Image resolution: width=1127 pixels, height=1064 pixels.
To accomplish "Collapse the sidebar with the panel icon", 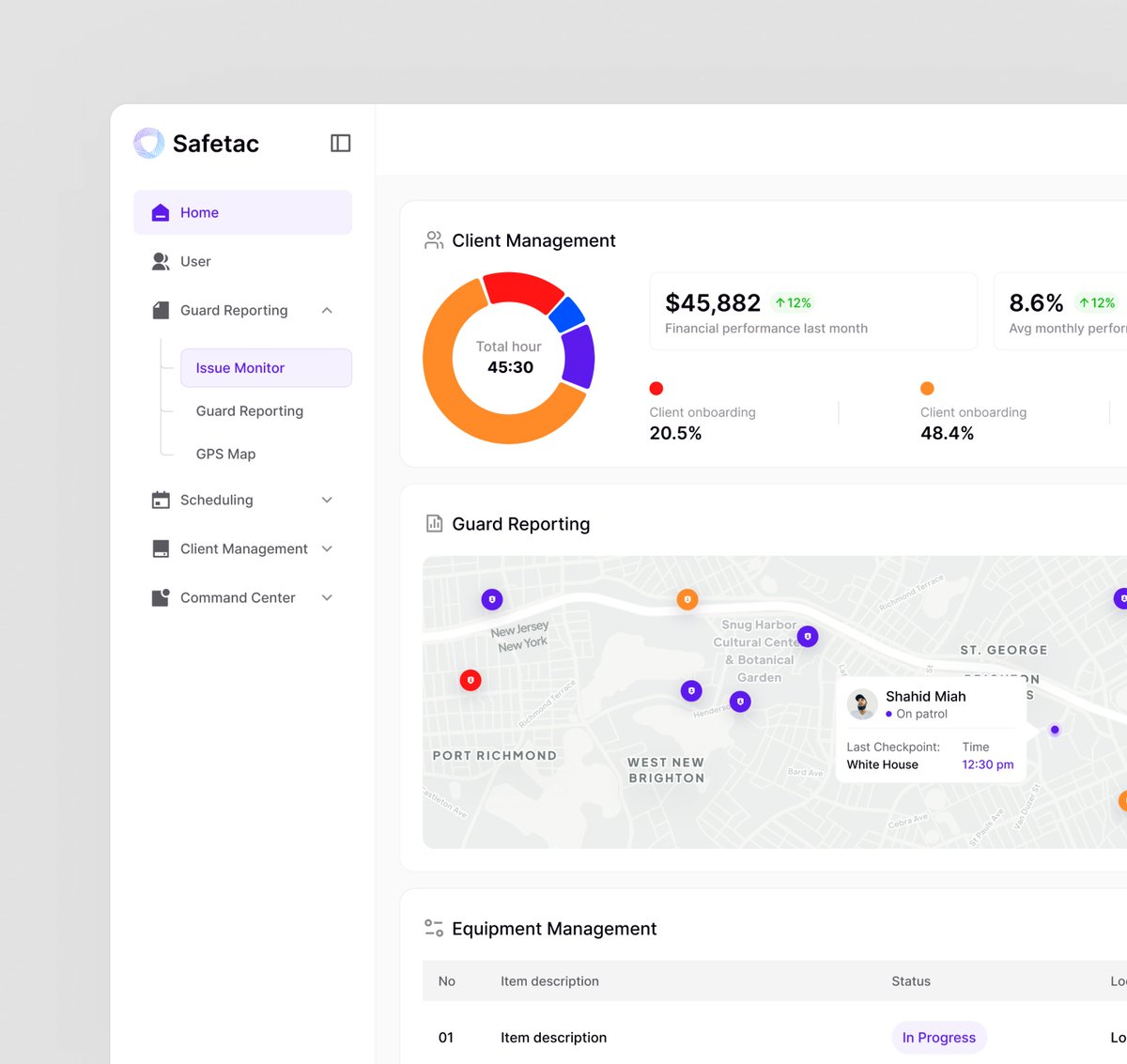I will tap(341, 143).
